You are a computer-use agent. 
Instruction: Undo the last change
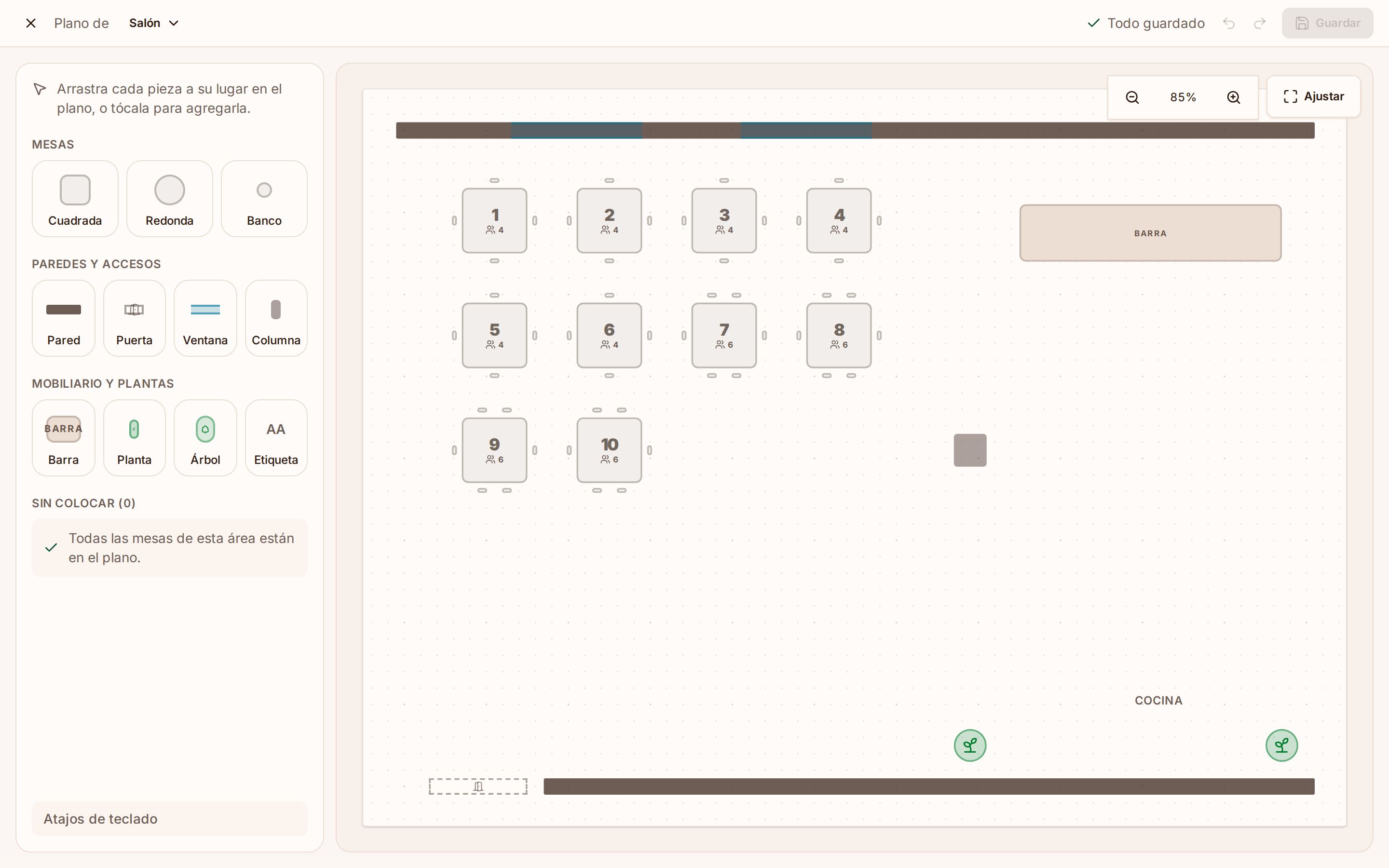coord(1229,23)
